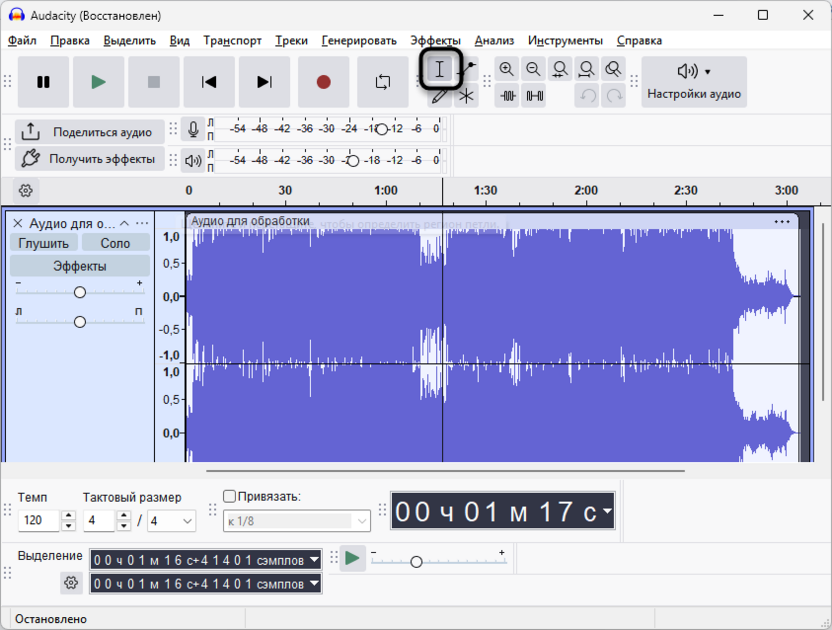832x630 pixels.
Task: Click the speaker playback meter icon
Action: pos(193,160)
